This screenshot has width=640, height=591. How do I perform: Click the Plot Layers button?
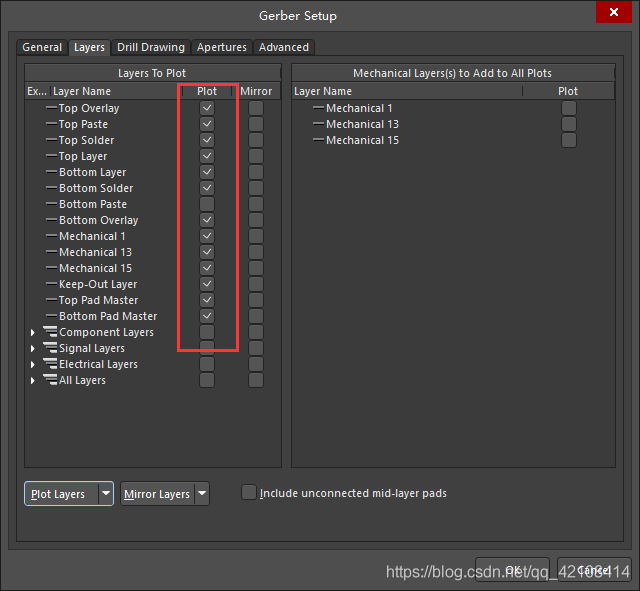(x=62, y=494)
